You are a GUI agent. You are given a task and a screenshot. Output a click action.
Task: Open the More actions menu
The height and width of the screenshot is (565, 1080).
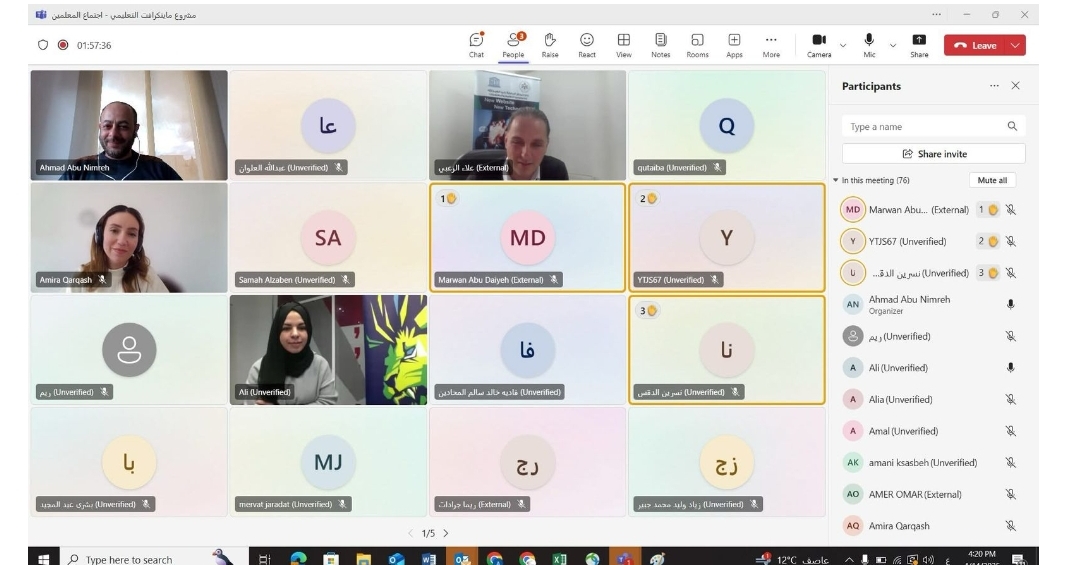coord(771,45)
